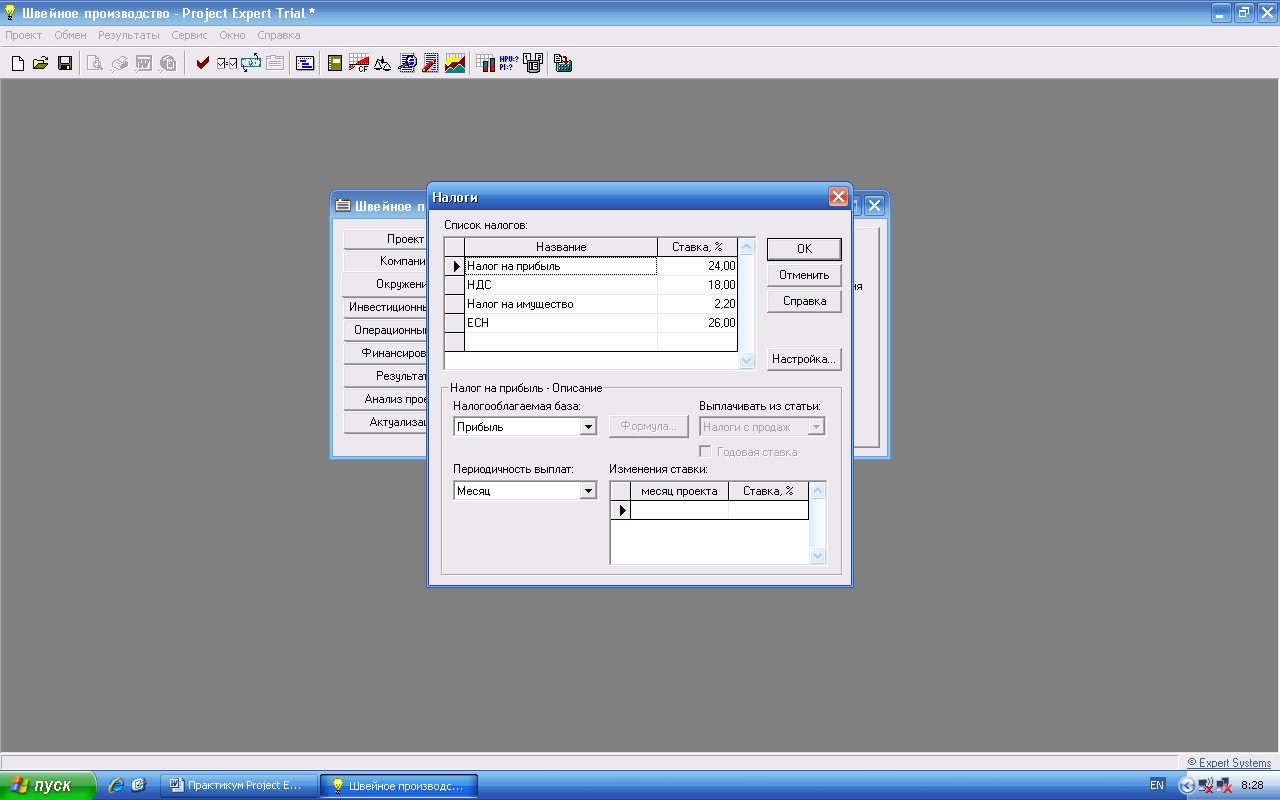Click the empty Ставка, % cell under Изменения ставки
Screen dimensions: 1280x800
pyautogui.click(x=768, y=510)
